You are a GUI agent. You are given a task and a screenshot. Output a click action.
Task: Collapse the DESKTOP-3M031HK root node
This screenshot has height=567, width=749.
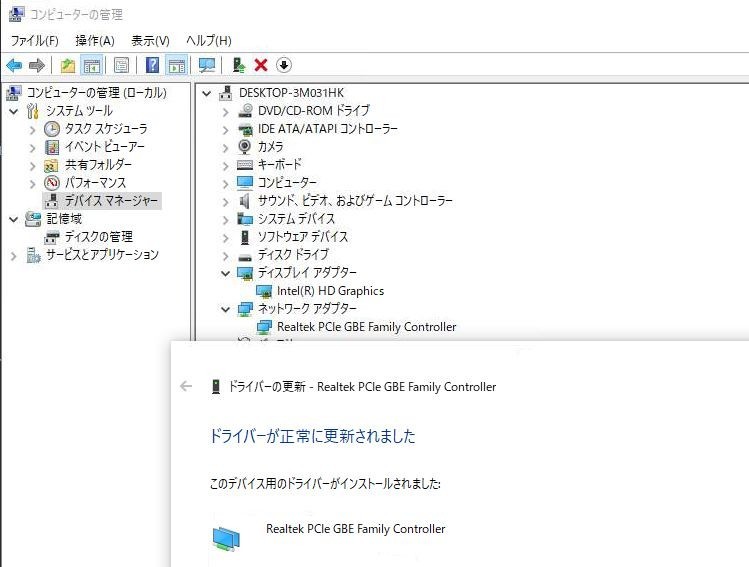tap(206, 94)
